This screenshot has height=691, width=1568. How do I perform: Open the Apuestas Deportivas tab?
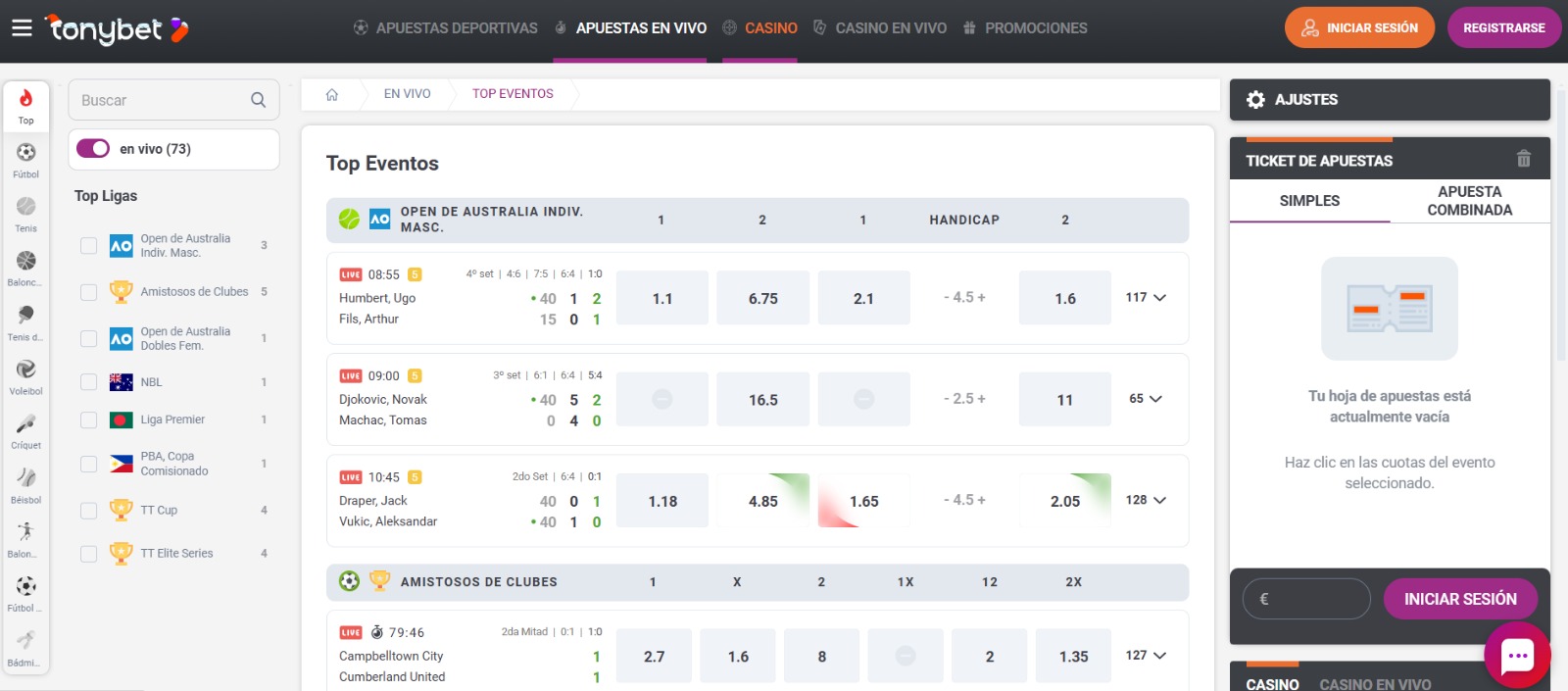click(x=445, y=28)
